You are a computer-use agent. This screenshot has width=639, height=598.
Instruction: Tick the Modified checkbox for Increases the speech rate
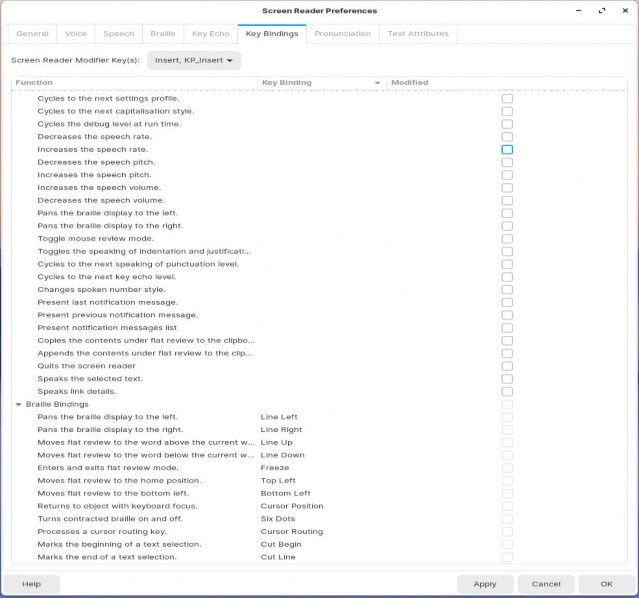click(x=507, y=150)
